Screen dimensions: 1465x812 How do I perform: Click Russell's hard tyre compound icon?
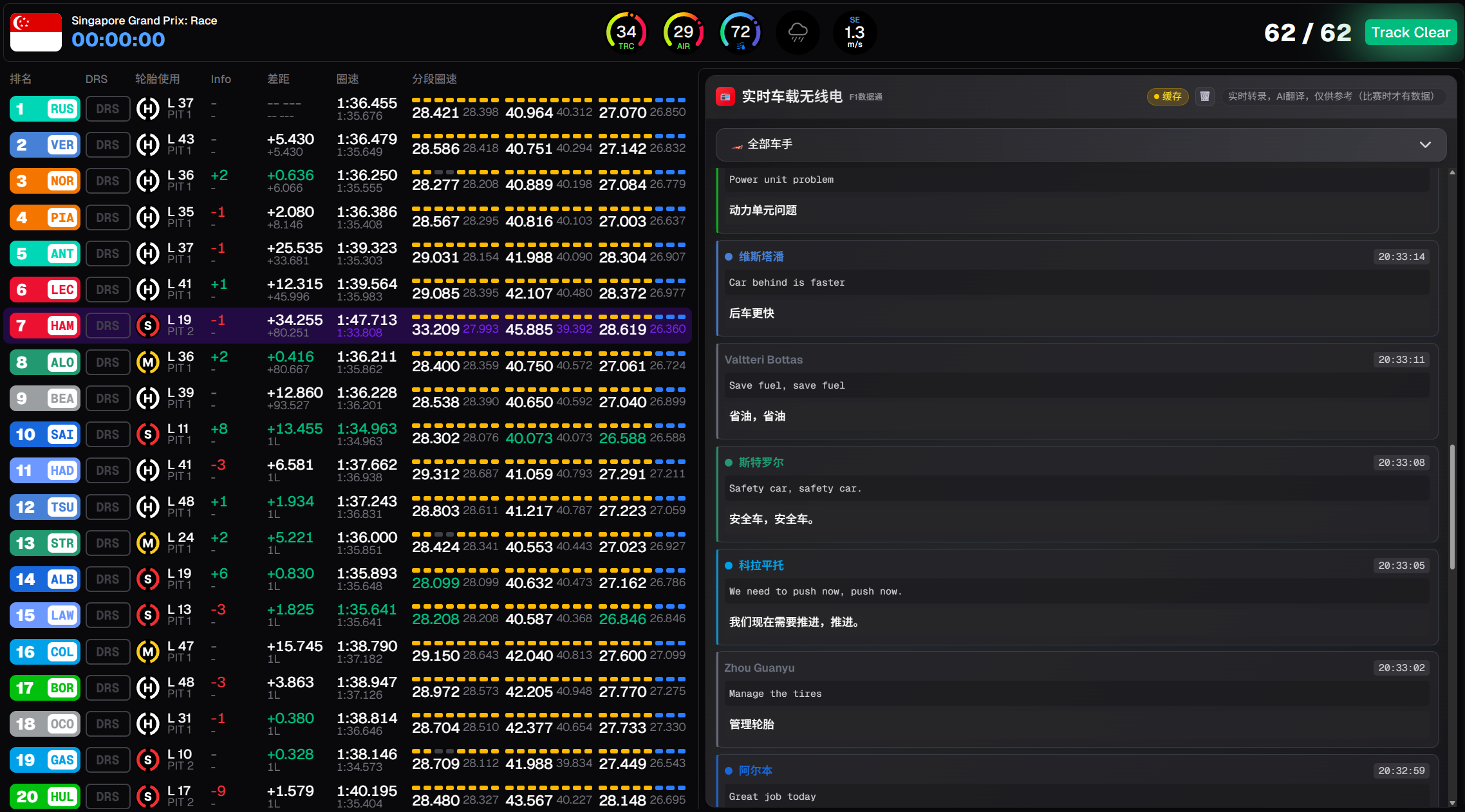(148, 109)
